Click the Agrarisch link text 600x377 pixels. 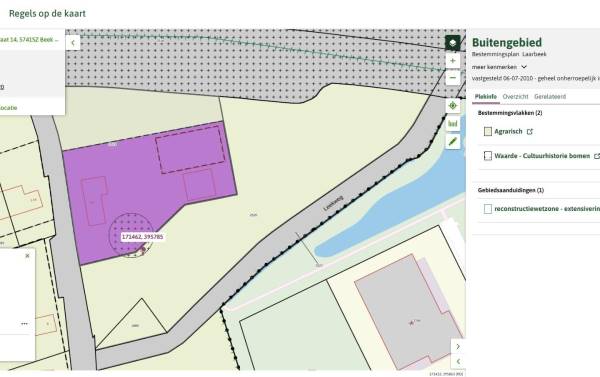[508, 132]
